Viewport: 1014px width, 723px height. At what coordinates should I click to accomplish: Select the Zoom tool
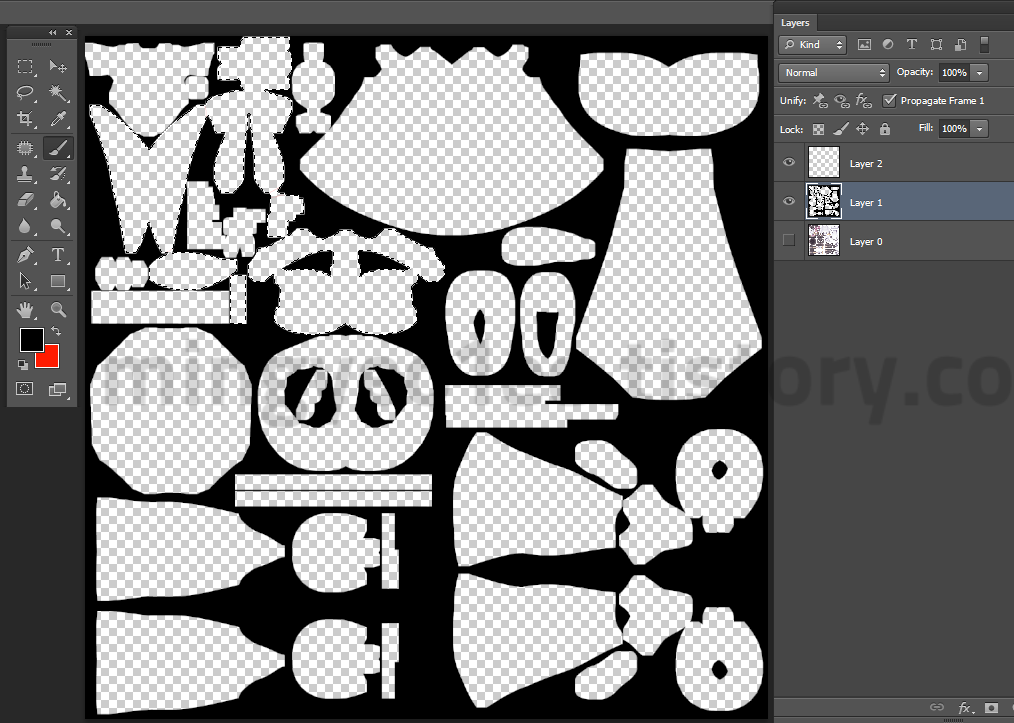(x=58, y=310)
